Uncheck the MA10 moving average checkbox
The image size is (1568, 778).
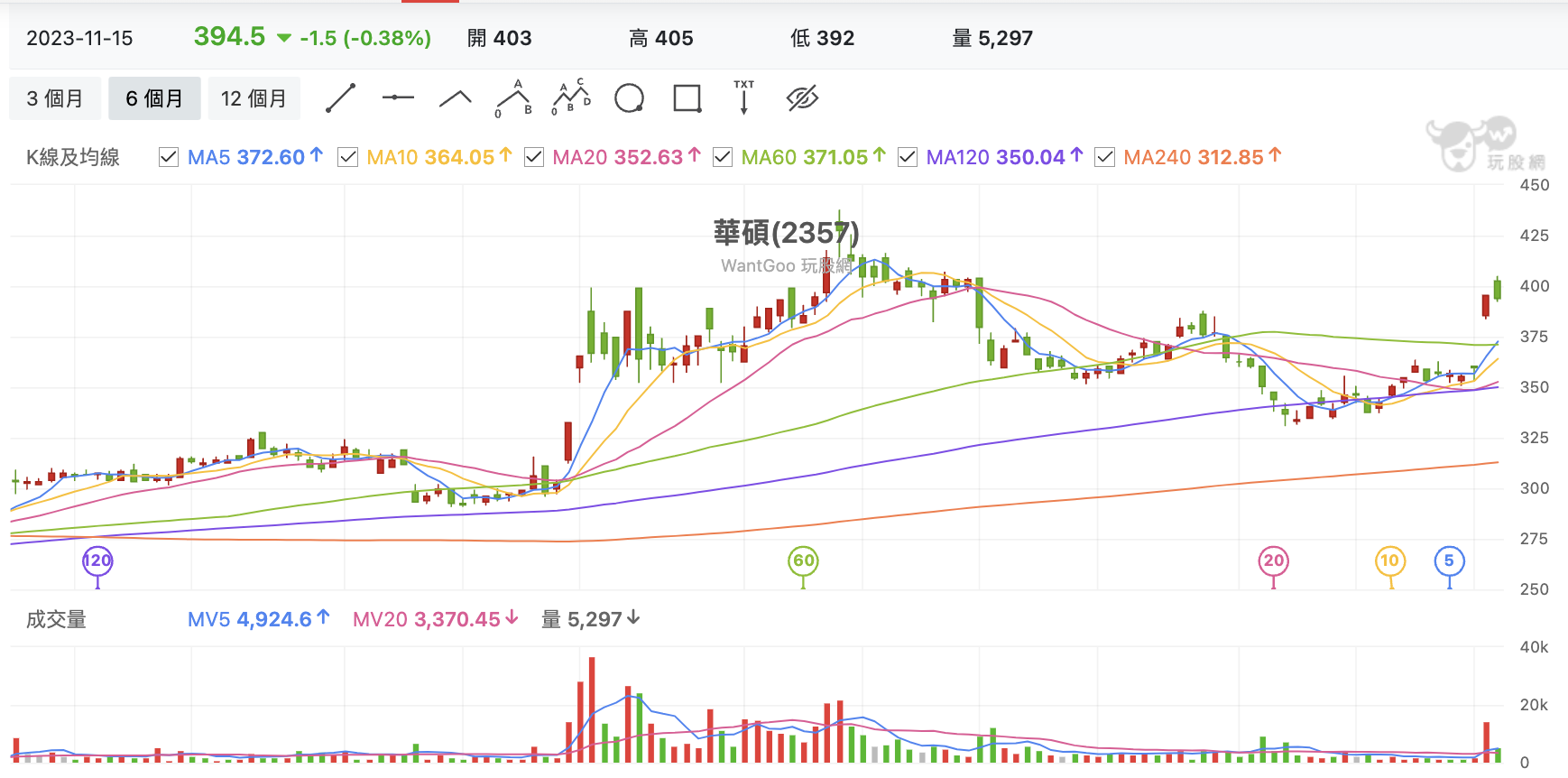point(347,157)
